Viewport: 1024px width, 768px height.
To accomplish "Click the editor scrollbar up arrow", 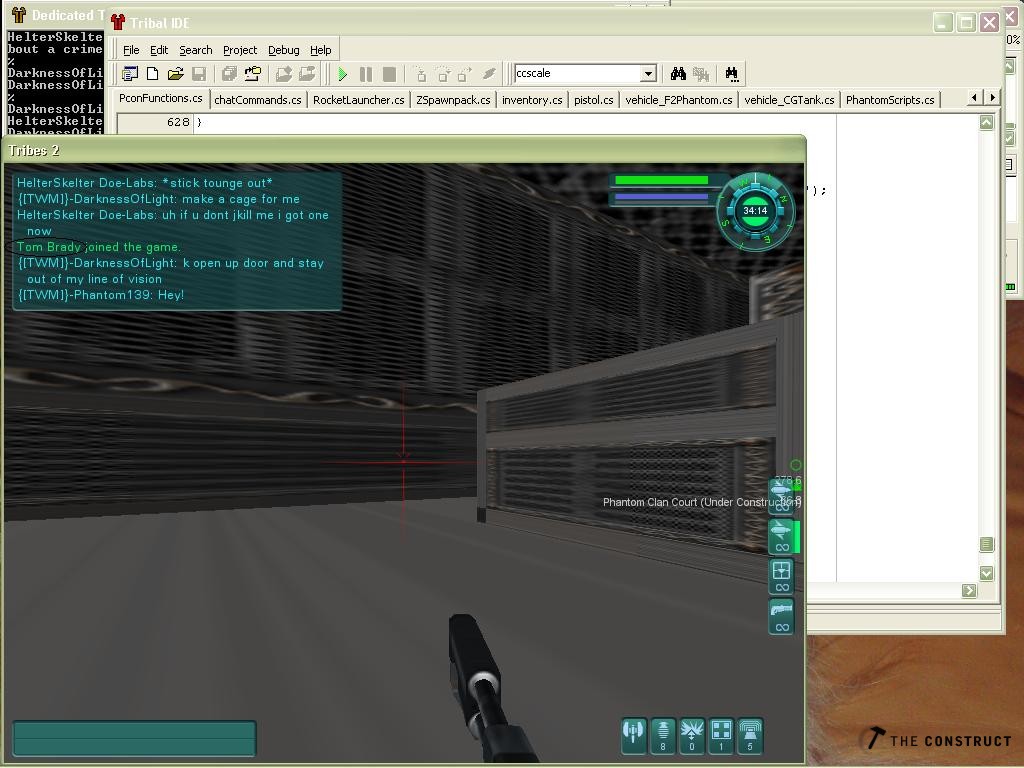I will [x=986, y=122].
